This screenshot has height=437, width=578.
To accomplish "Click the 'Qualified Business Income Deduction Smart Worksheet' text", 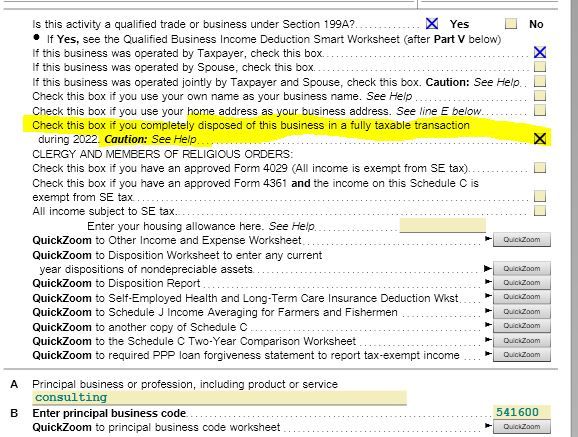I will click(x=261, y=39).
